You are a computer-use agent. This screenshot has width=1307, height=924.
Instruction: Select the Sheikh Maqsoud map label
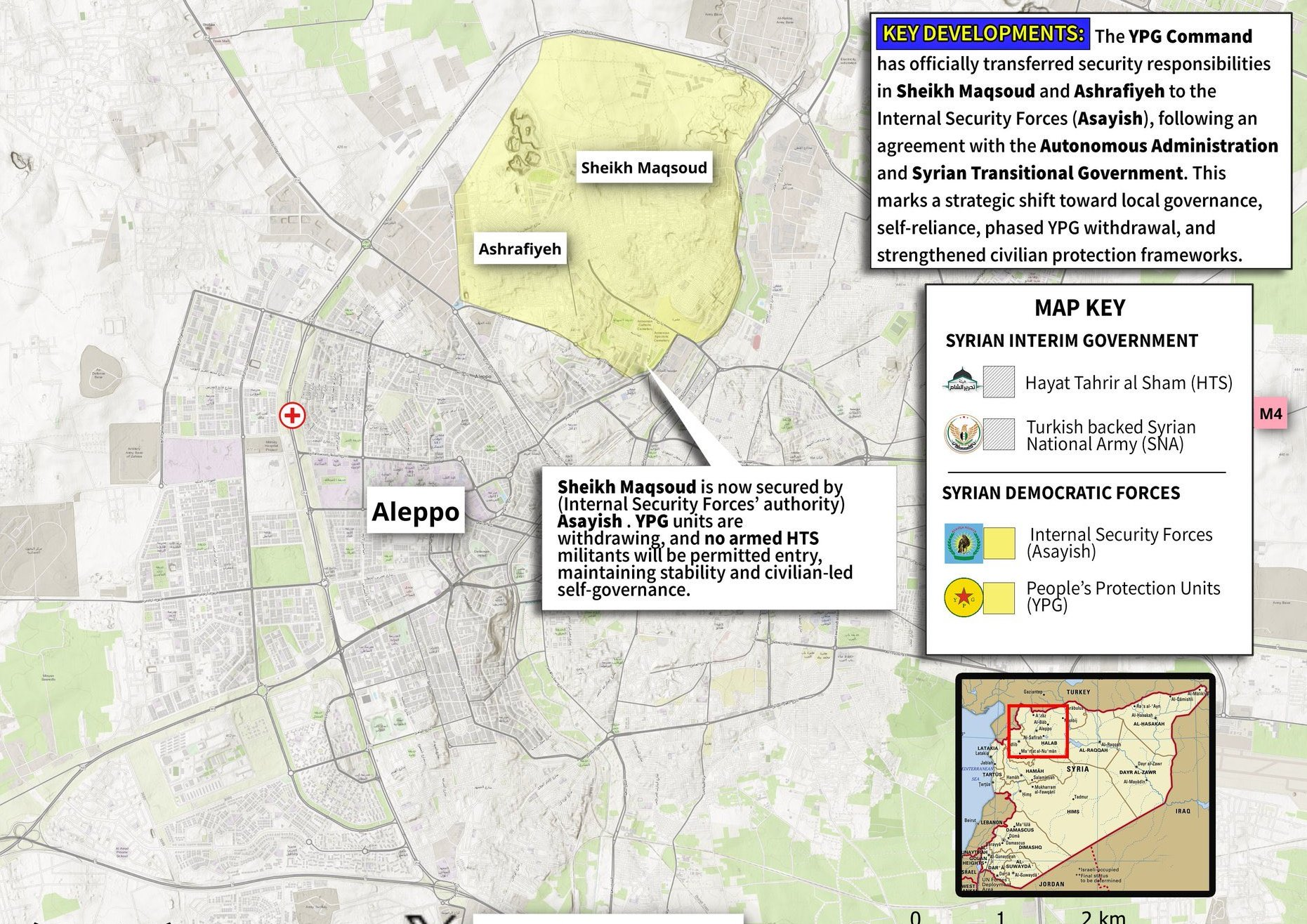[x=643, y=168]
